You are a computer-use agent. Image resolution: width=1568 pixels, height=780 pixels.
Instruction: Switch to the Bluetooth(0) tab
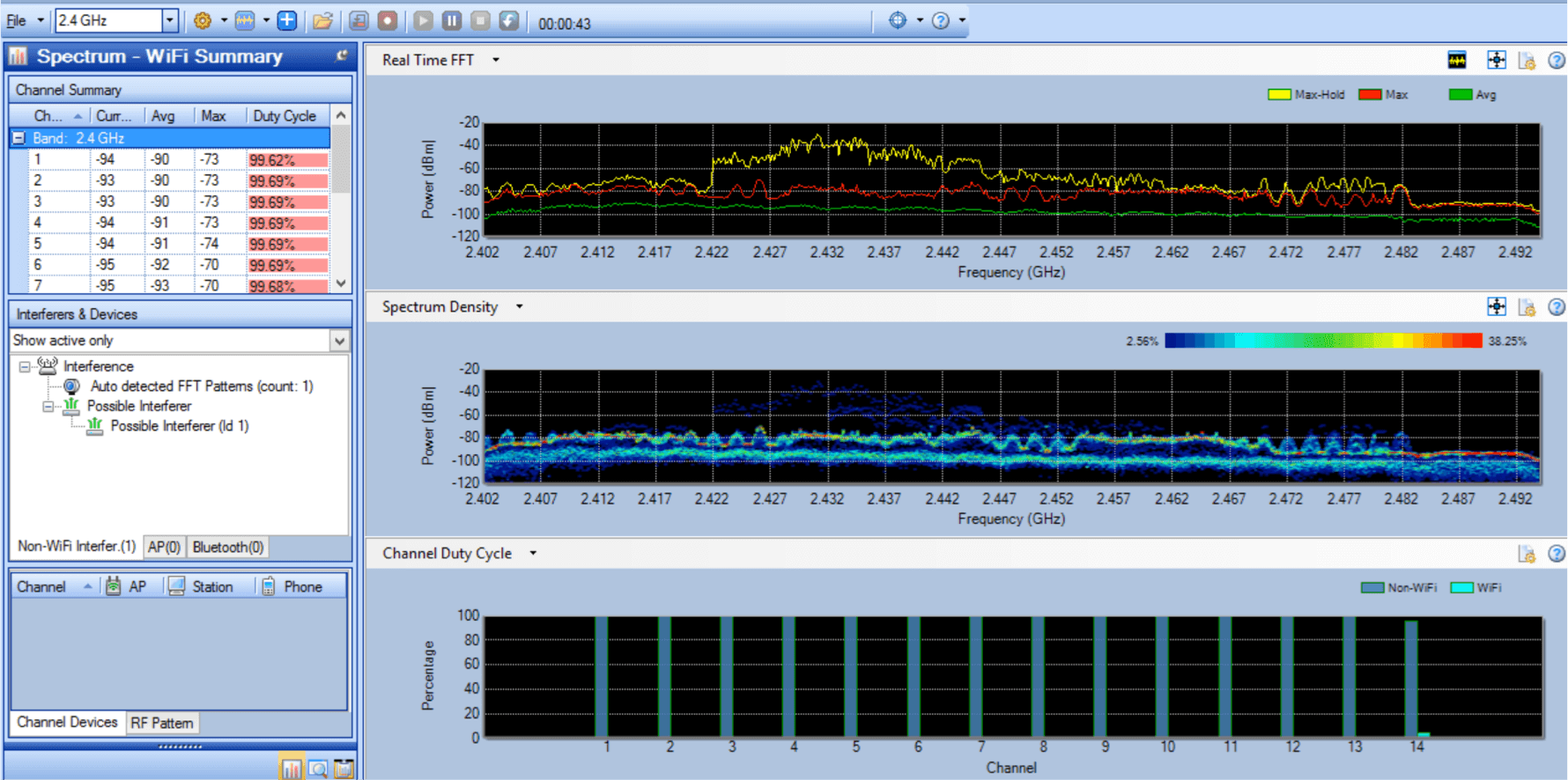227,547
